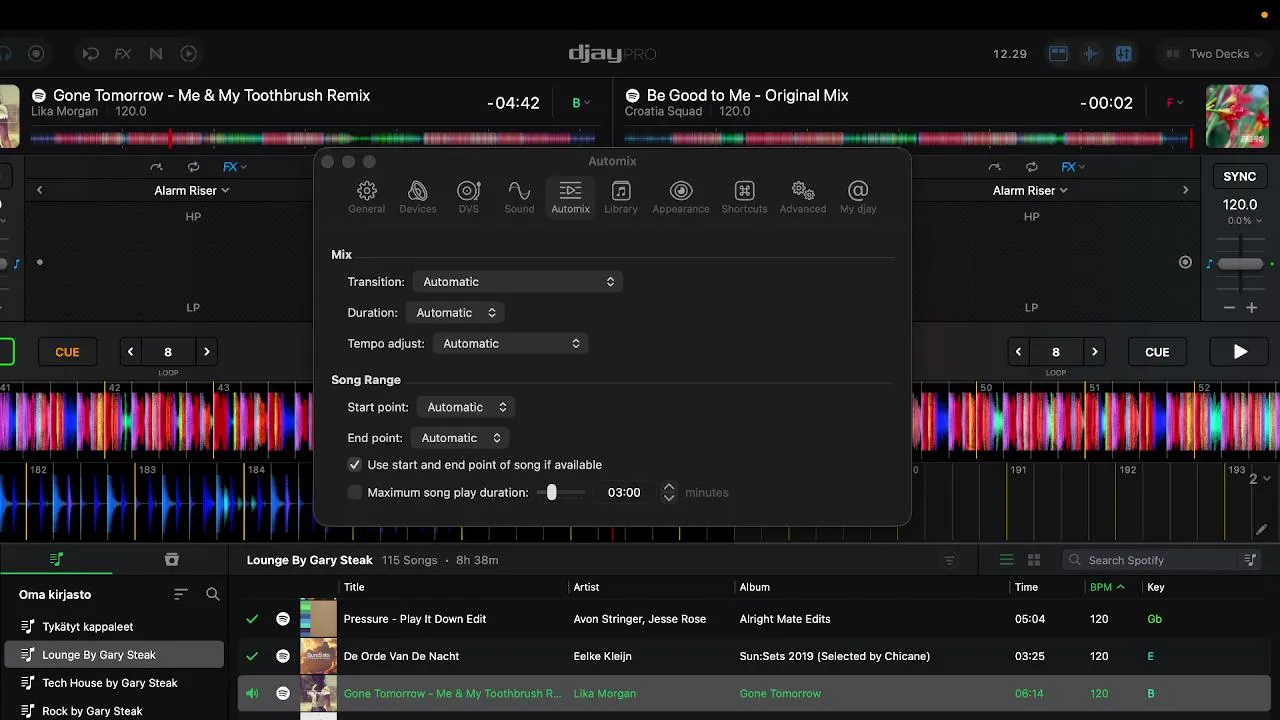Open the left deck FX dropdown

[x=235, y=167]
